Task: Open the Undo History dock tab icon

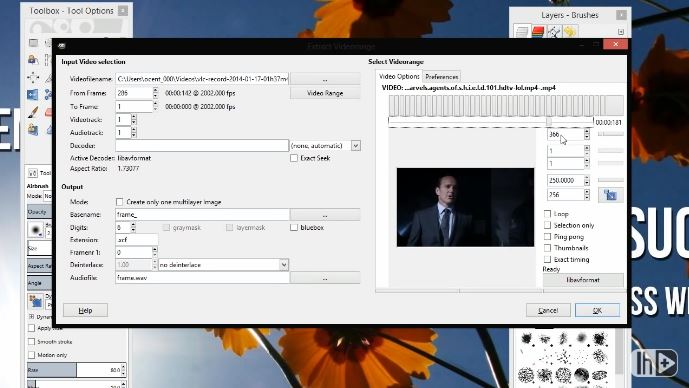Action: (570, 32)
